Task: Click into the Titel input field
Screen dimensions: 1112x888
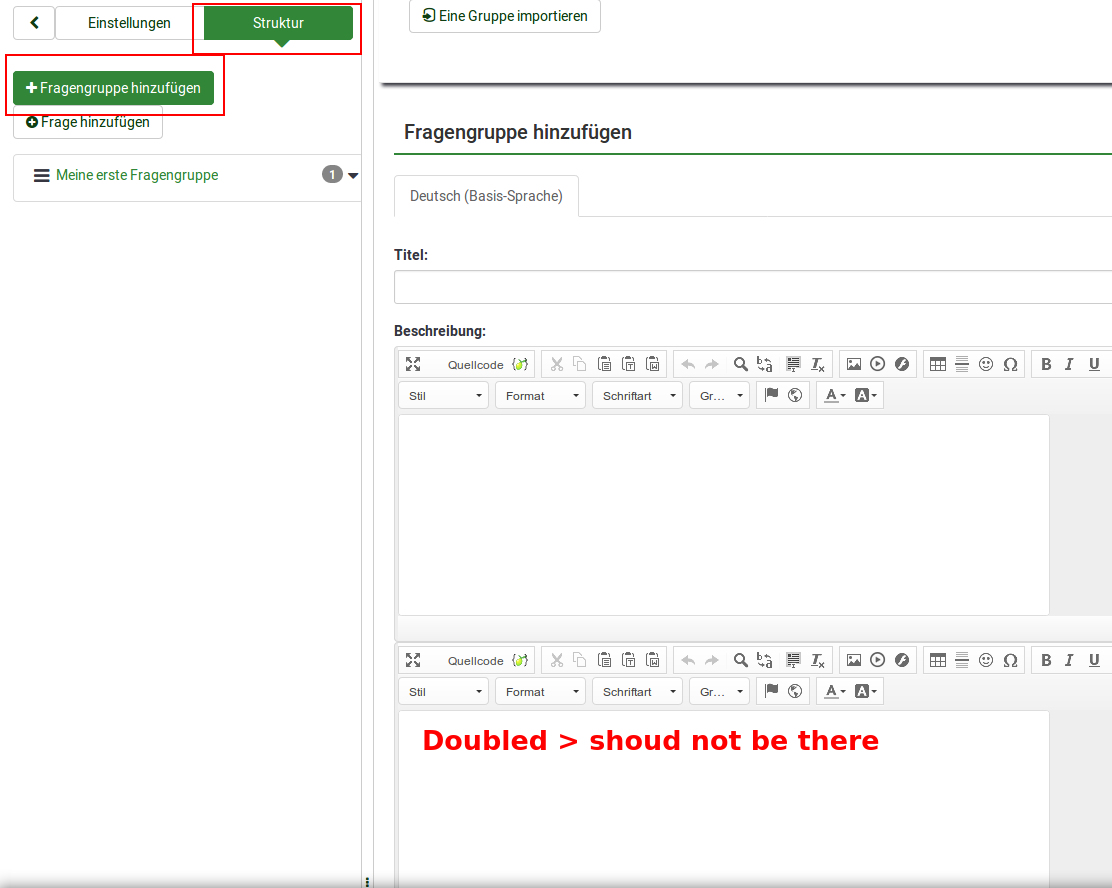Action: click(x=752, y=287)
